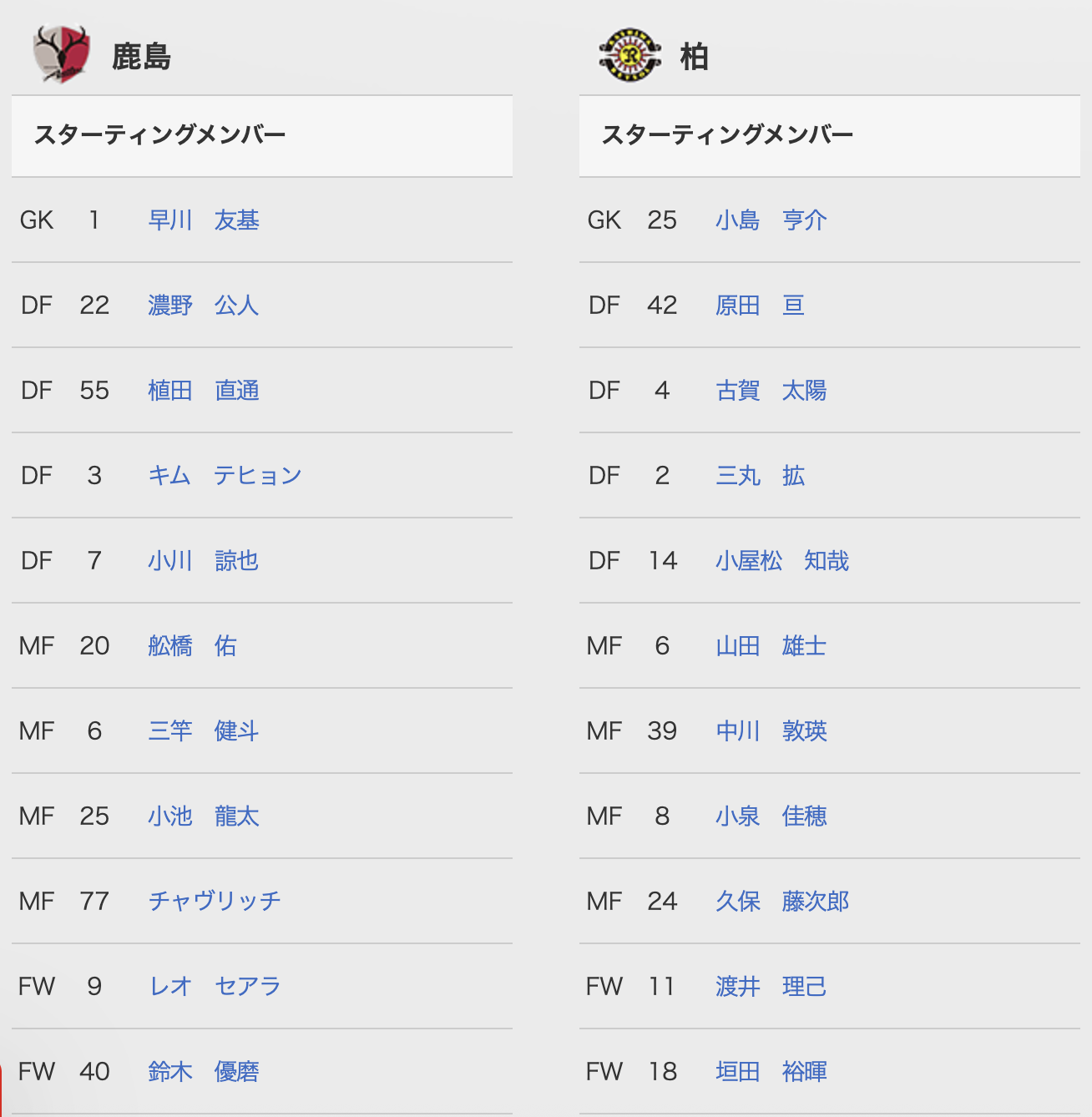The image size is (1092, 1117).
Task: Select forward 垣田 裕暉 link
Action: (771, 1072)
